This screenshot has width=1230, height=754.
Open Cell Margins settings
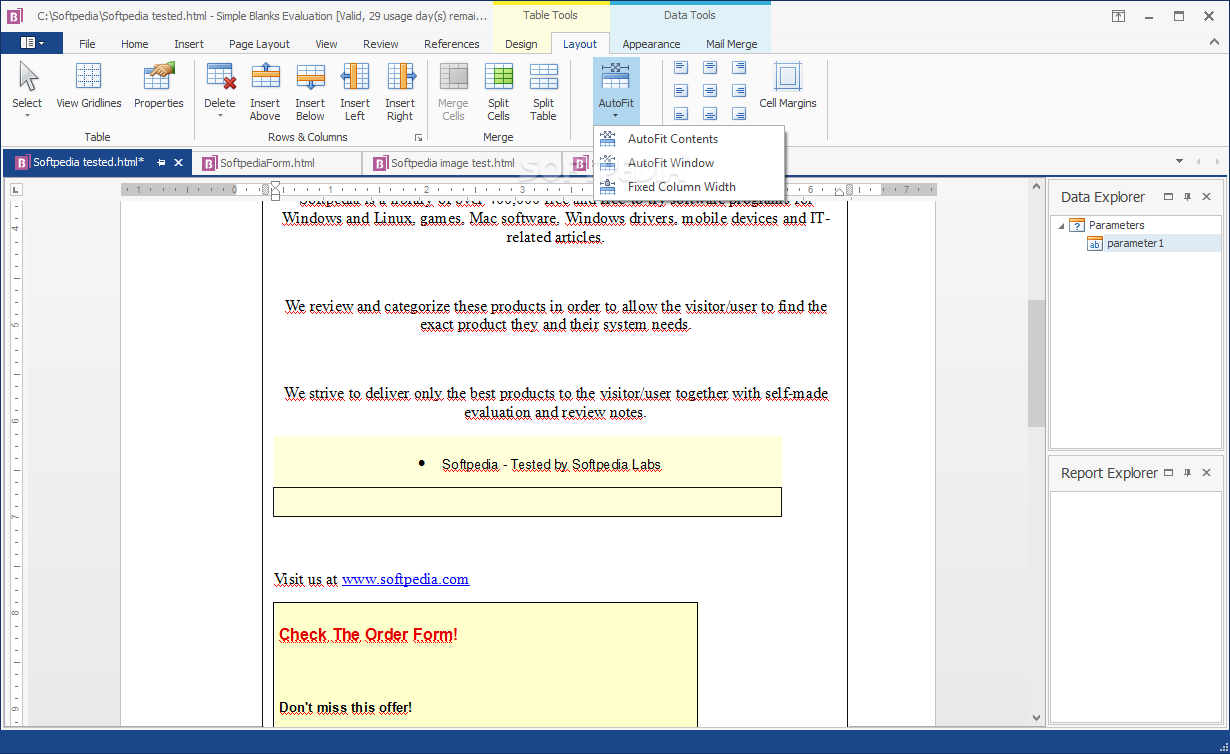(788, 86)
